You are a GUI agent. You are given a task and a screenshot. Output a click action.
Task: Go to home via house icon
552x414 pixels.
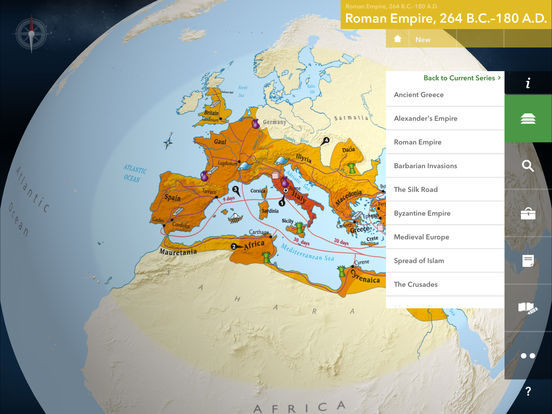(397, 39)
